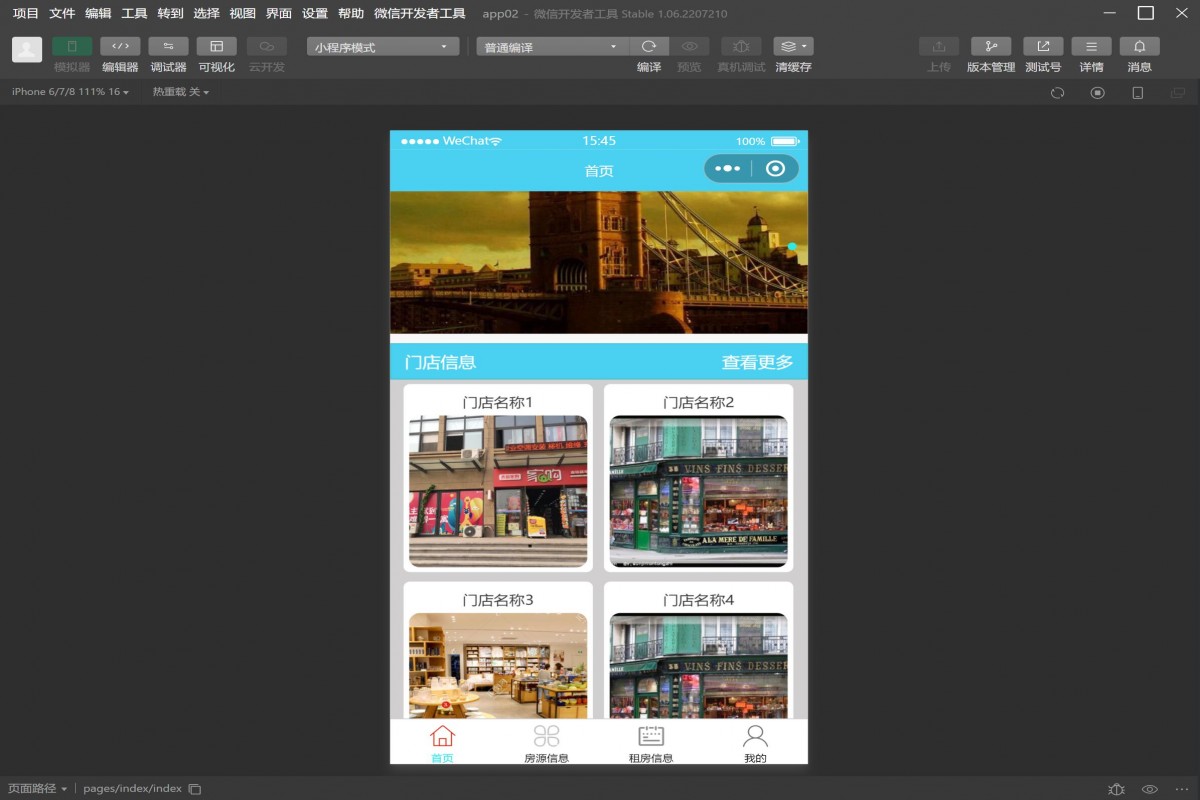Switch to the 房源信息 tab

[546, 743]
